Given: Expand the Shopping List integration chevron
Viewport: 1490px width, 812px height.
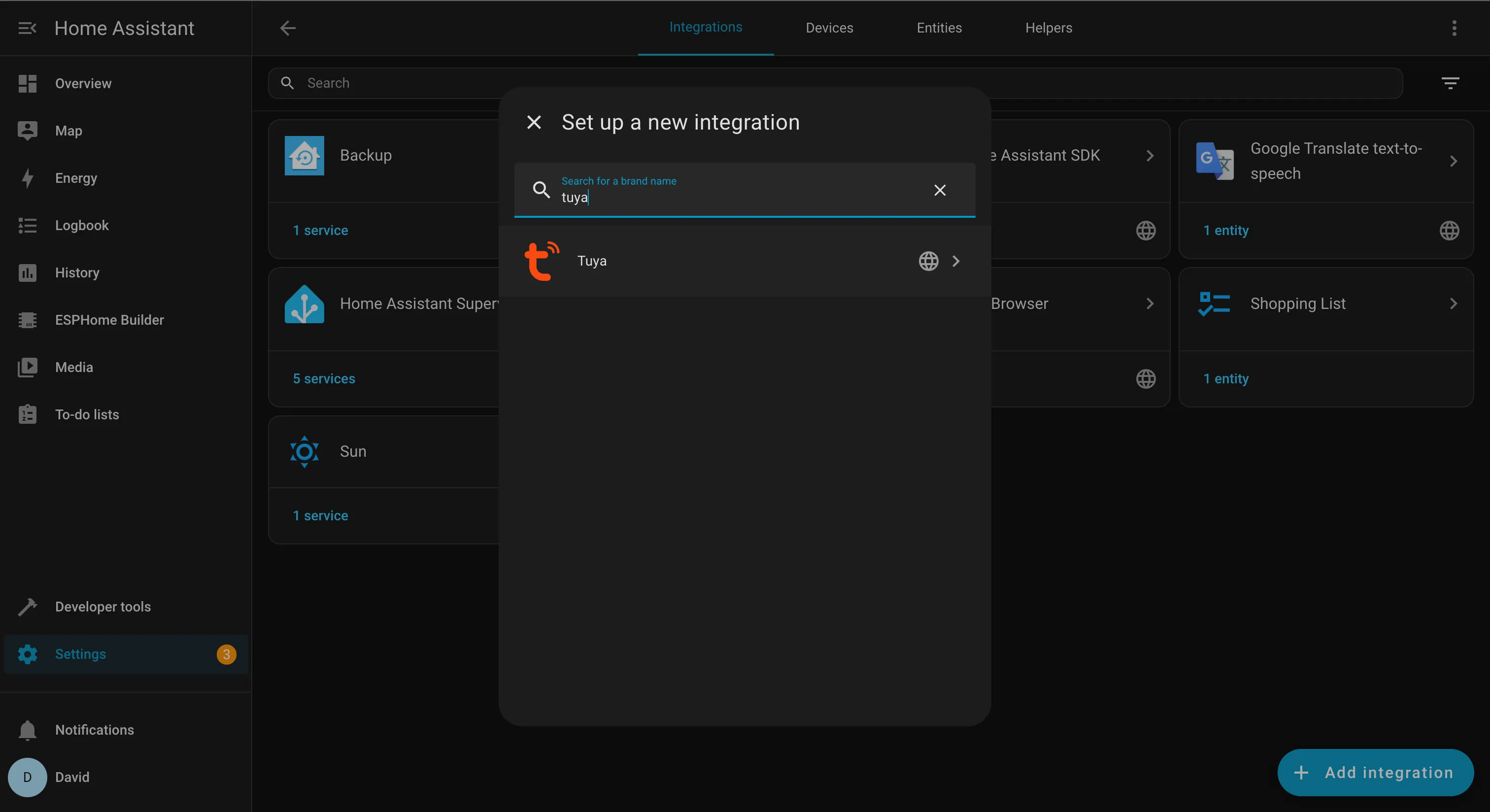Looking at the screenshot, I should click(1453, 304).
